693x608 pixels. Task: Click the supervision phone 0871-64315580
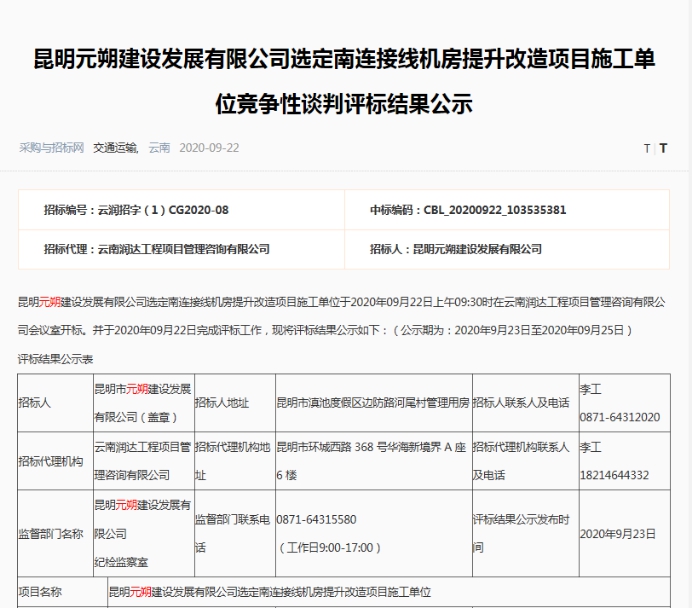(316, 520)
